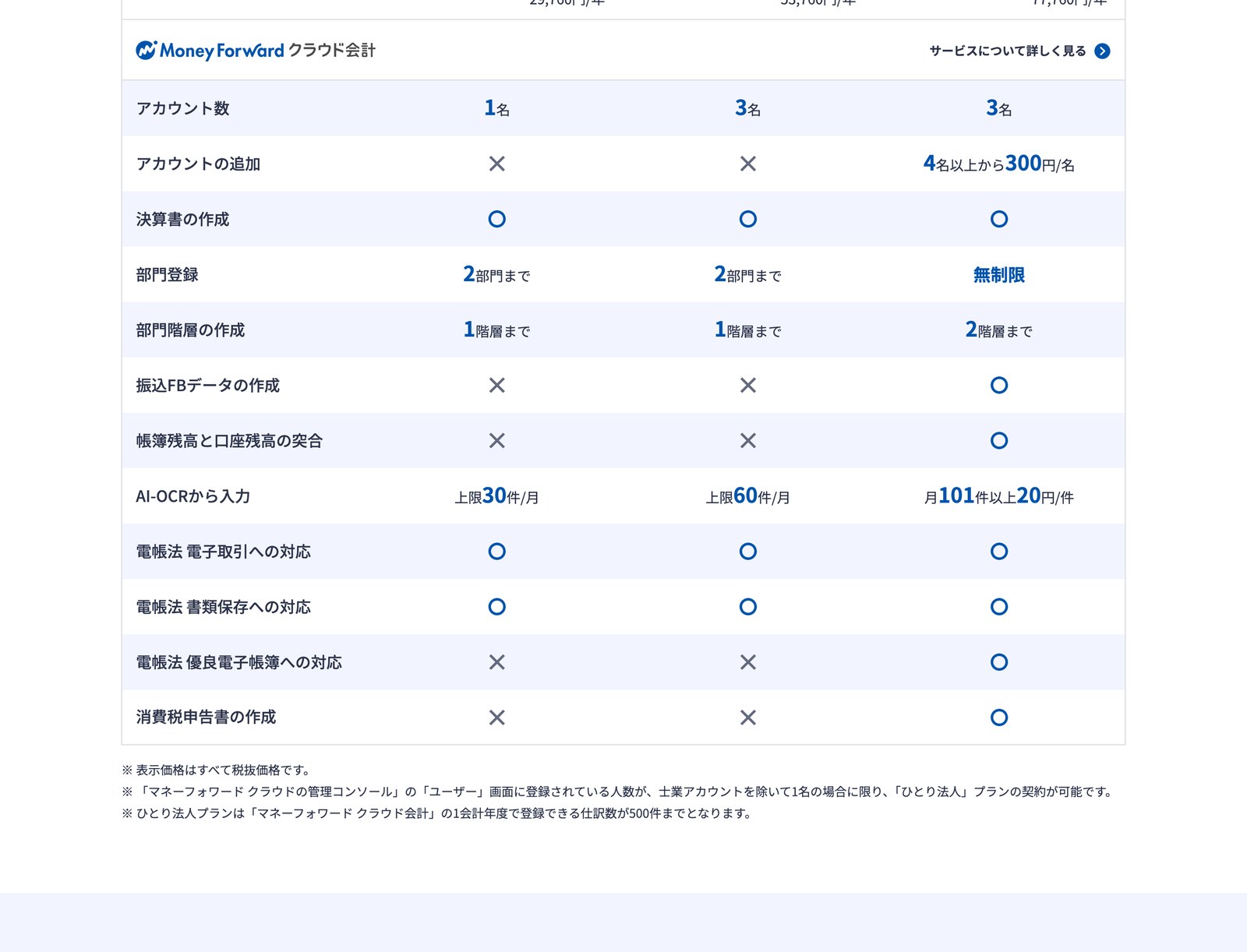The height and width of the screenshot is (952, 1247).
Task: Click the 上限60件/月 cell
Action: [748, 496]
